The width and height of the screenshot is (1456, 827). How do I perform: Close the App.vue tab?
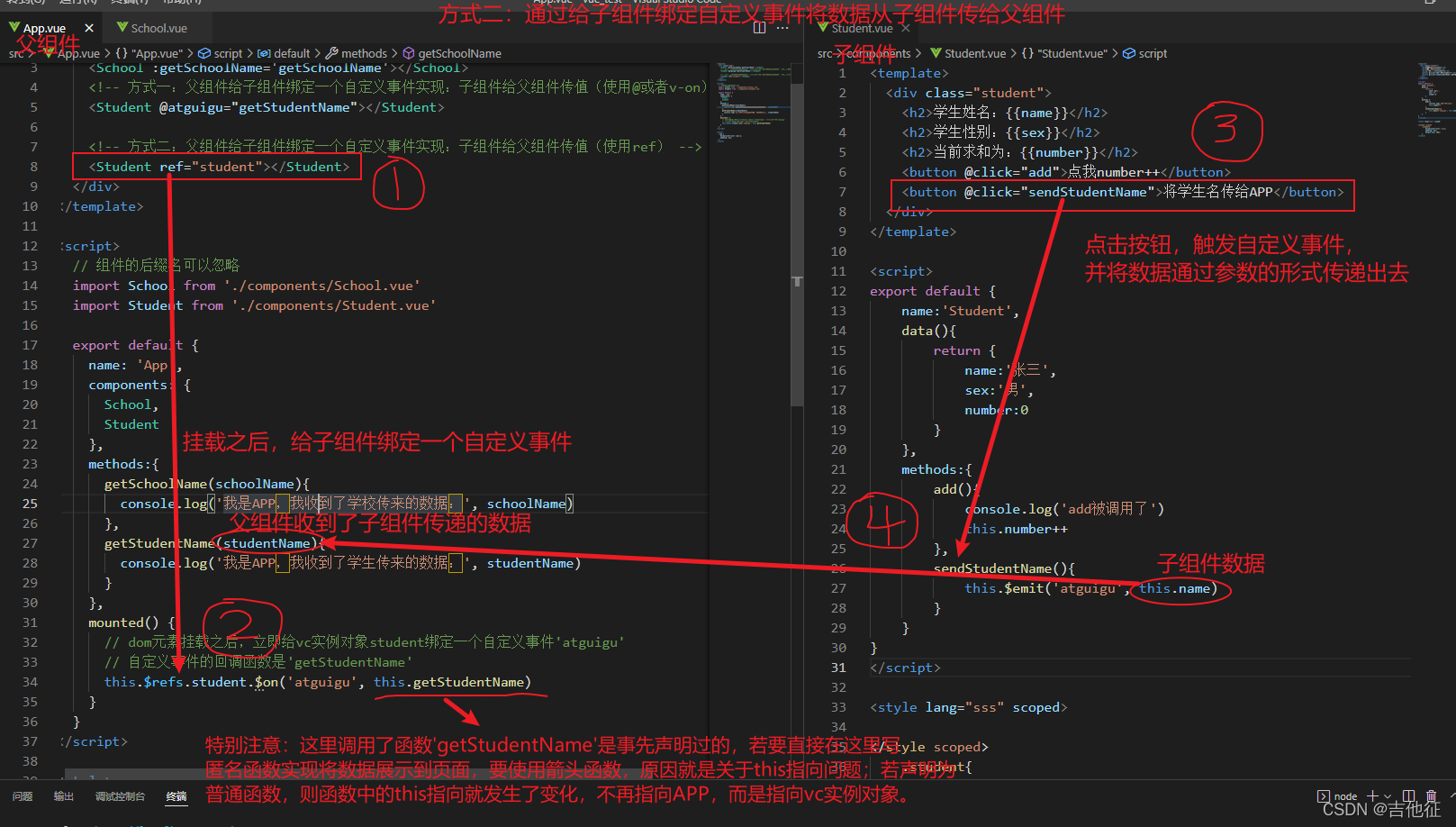89,28
